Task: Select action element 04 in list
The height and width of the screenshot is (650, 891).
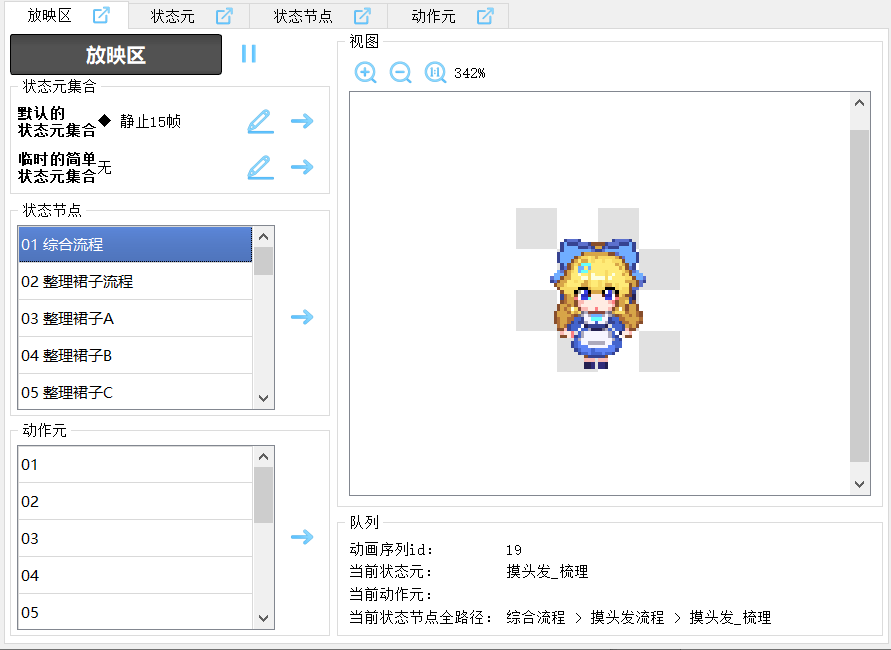Action: pos(135,575)
